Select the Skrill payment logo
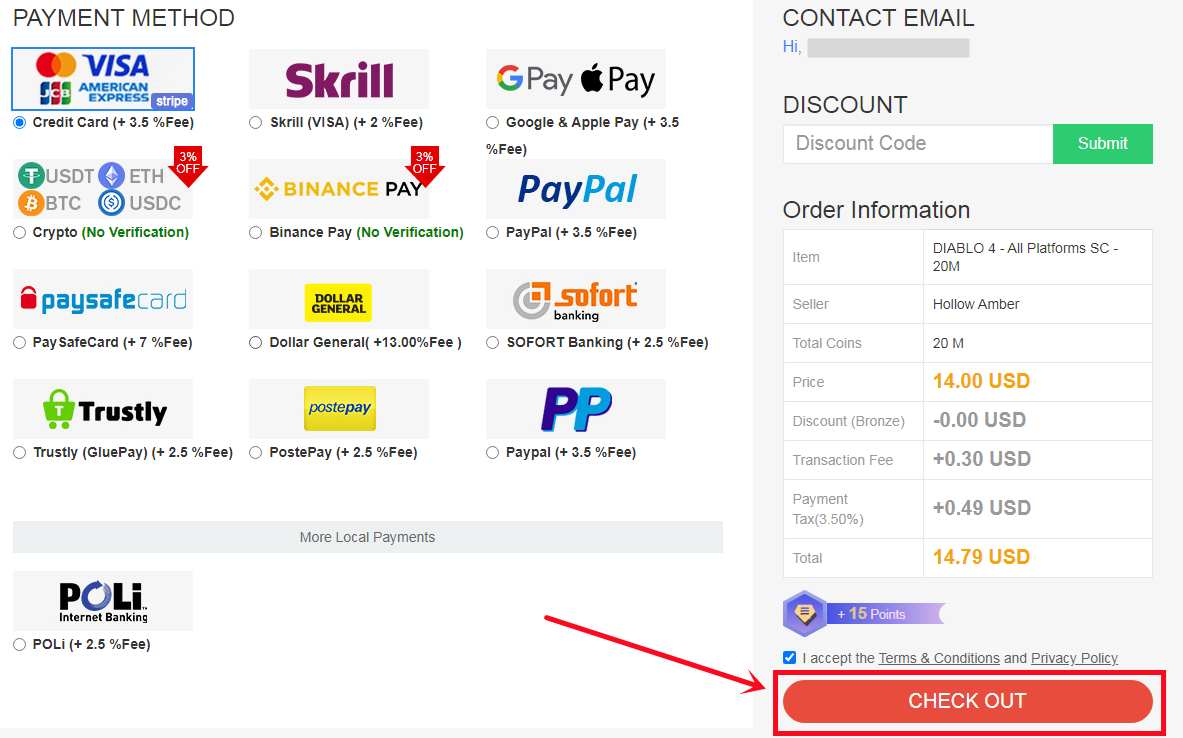This screenshot has height=738, width=1183. [x=339, y=79]
